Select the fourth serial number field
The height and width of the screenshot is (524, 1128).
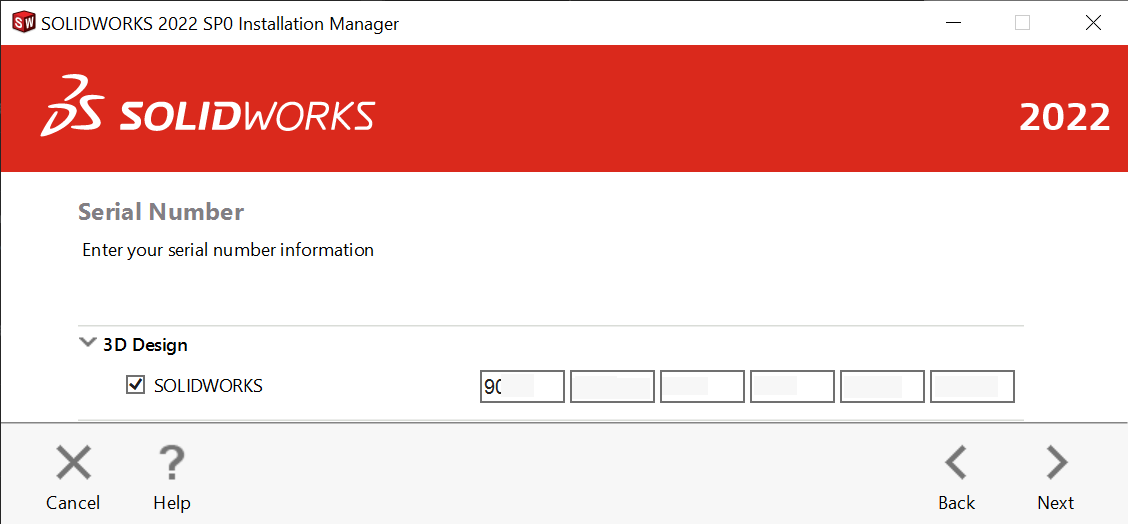coord(792,387)
